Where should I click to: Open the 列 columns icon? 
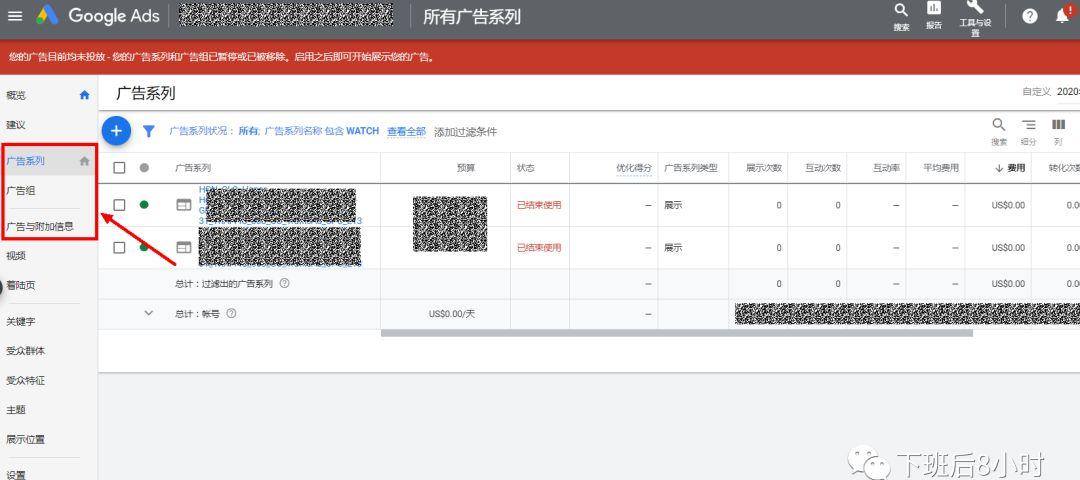pos(1059,131)
